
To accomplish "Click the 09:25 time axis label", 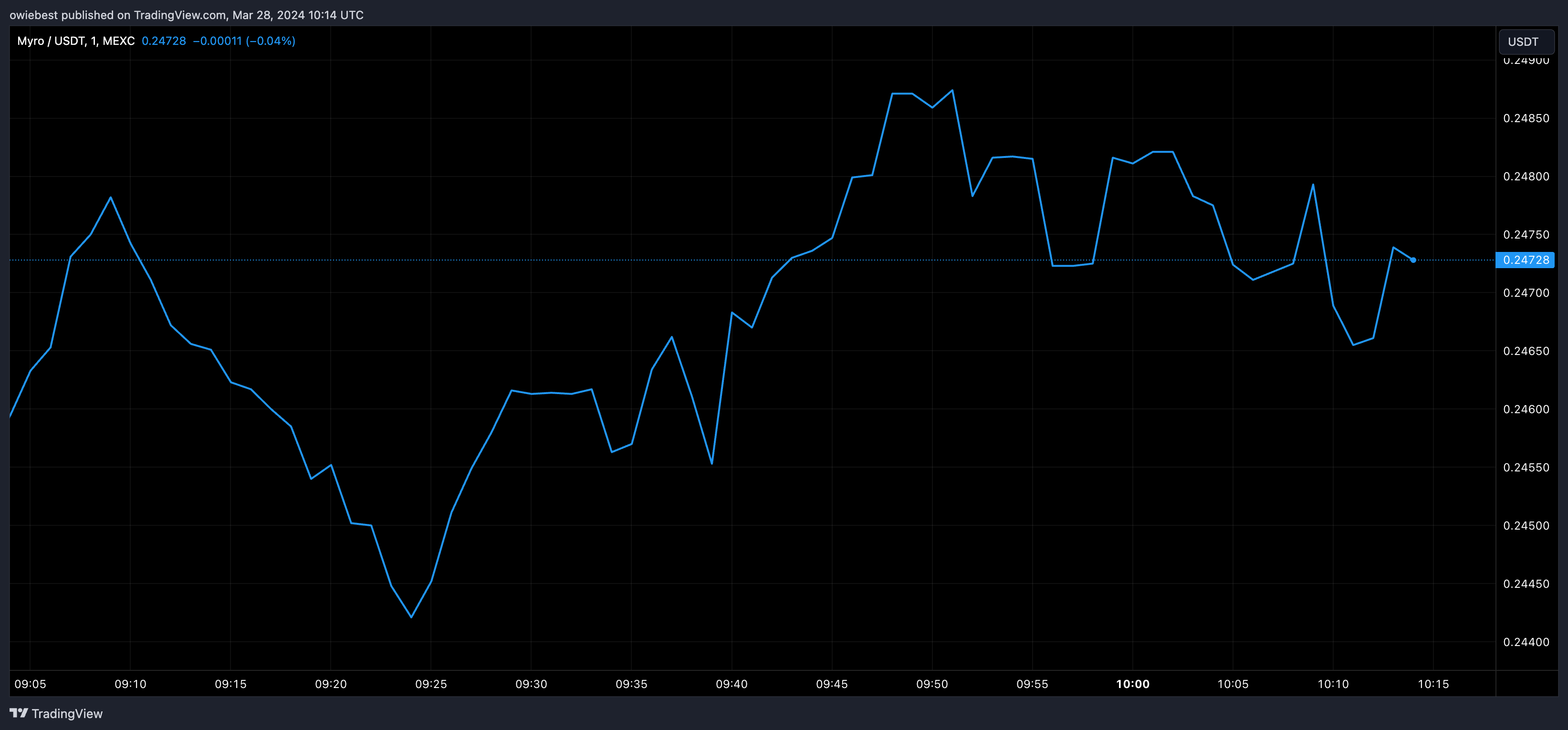I will (431, 684).
